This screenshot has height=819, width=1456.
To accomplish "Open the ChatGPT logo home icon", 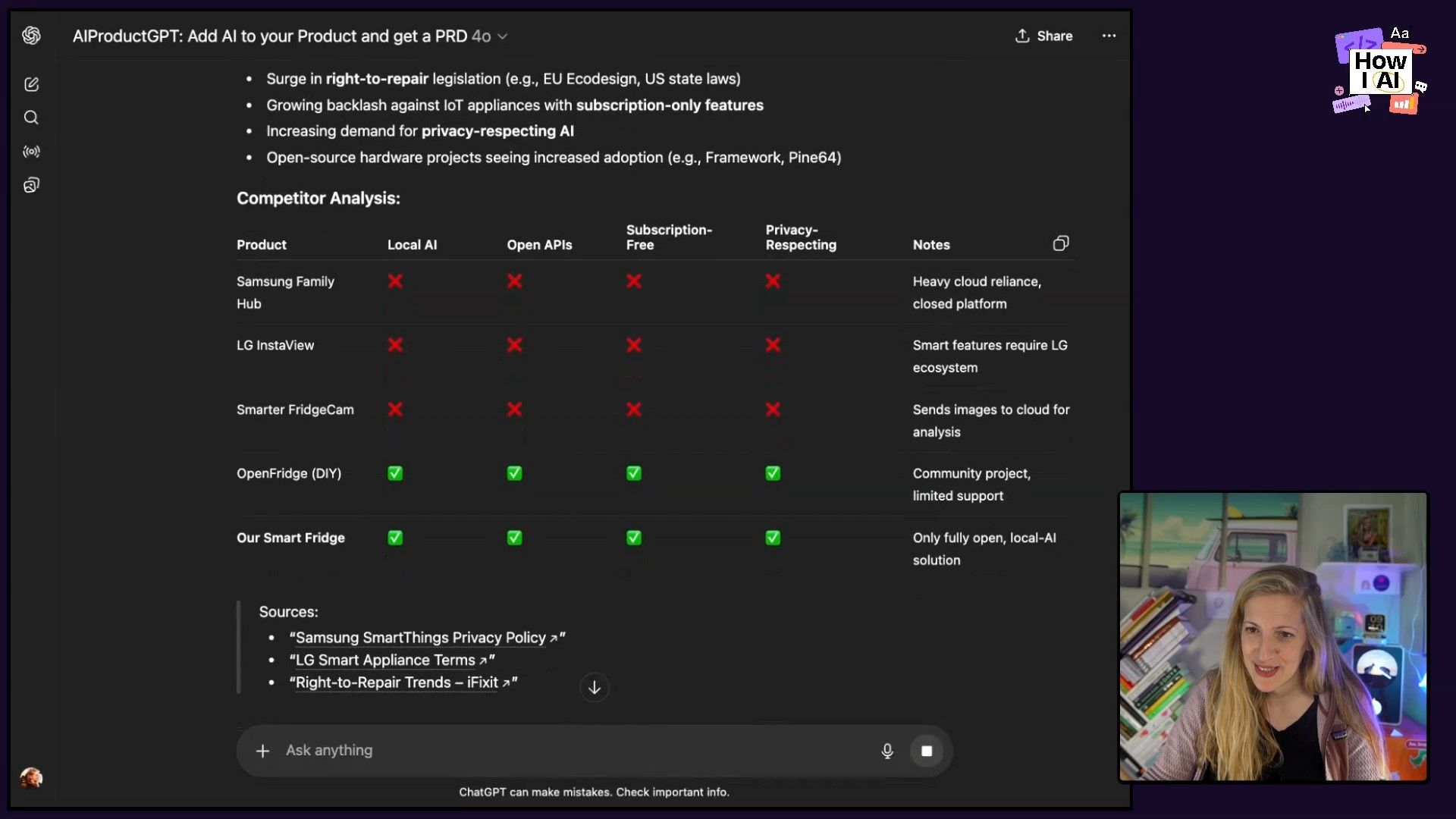I will [31, 36].
